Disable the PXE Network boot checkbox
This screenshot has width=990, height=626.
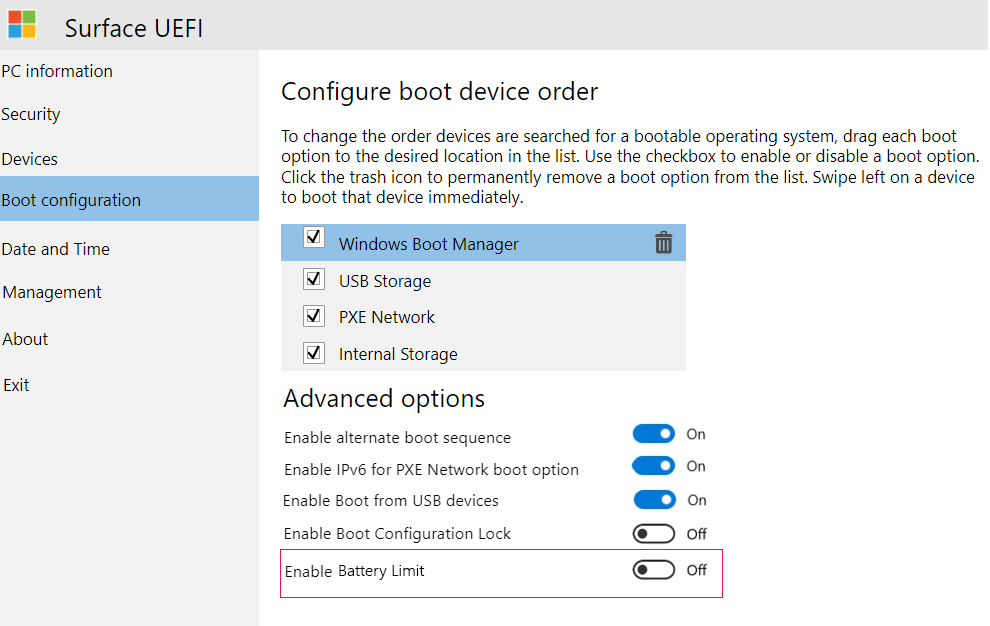point(313,316)
